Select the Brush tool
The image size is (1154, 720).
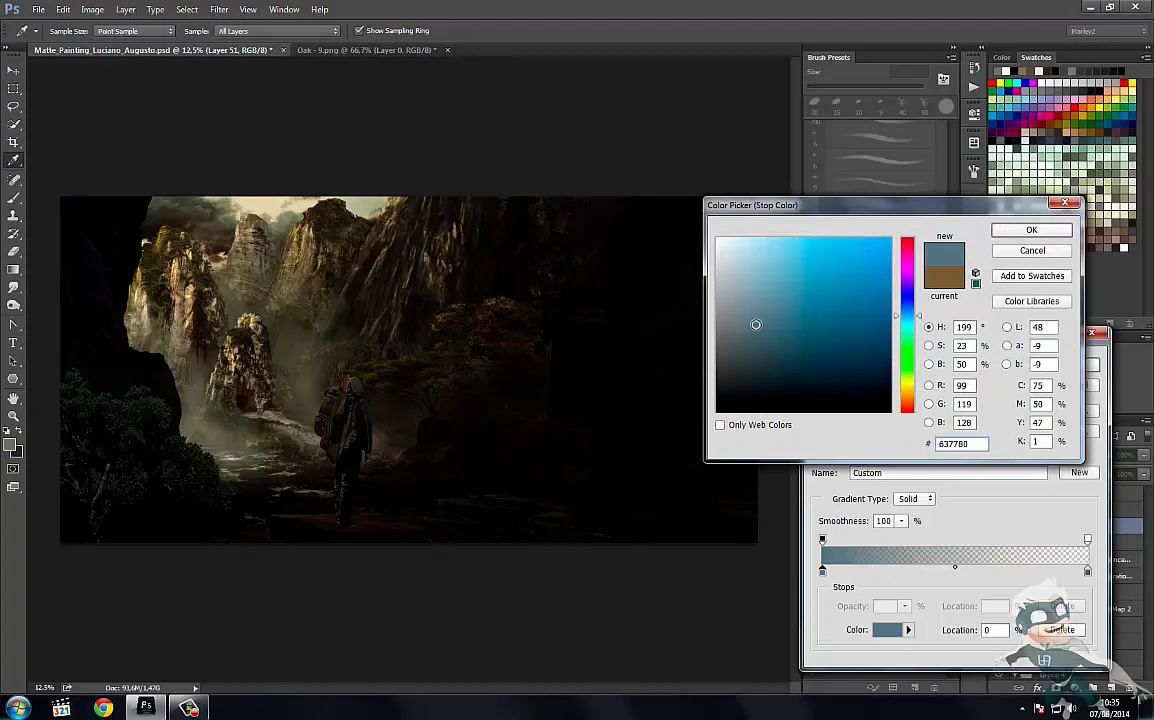coord(13,198)
